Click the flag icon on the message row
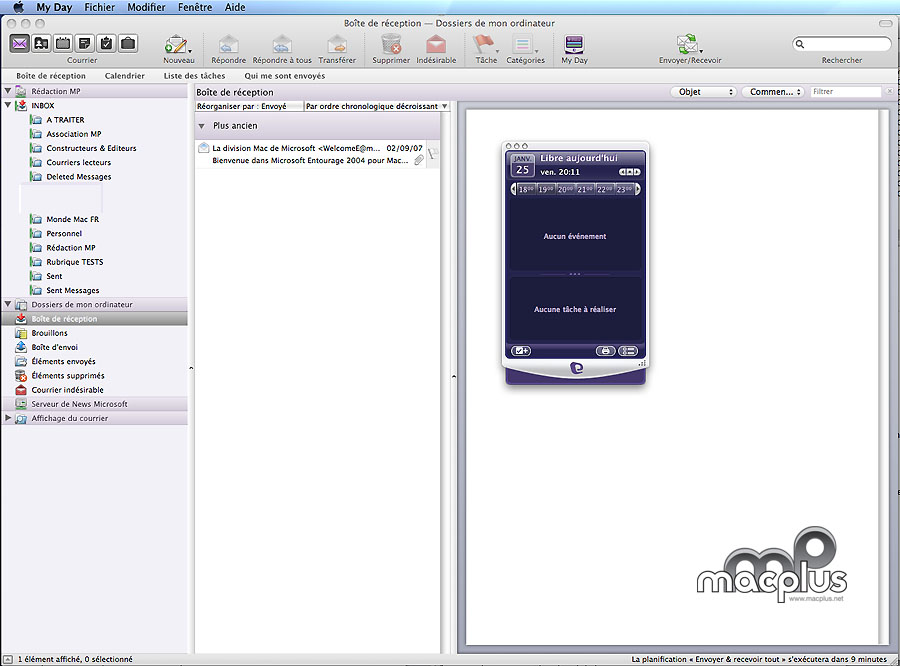Image resolution: width=900 pixels, height=666 pixels. coord(433,153)
